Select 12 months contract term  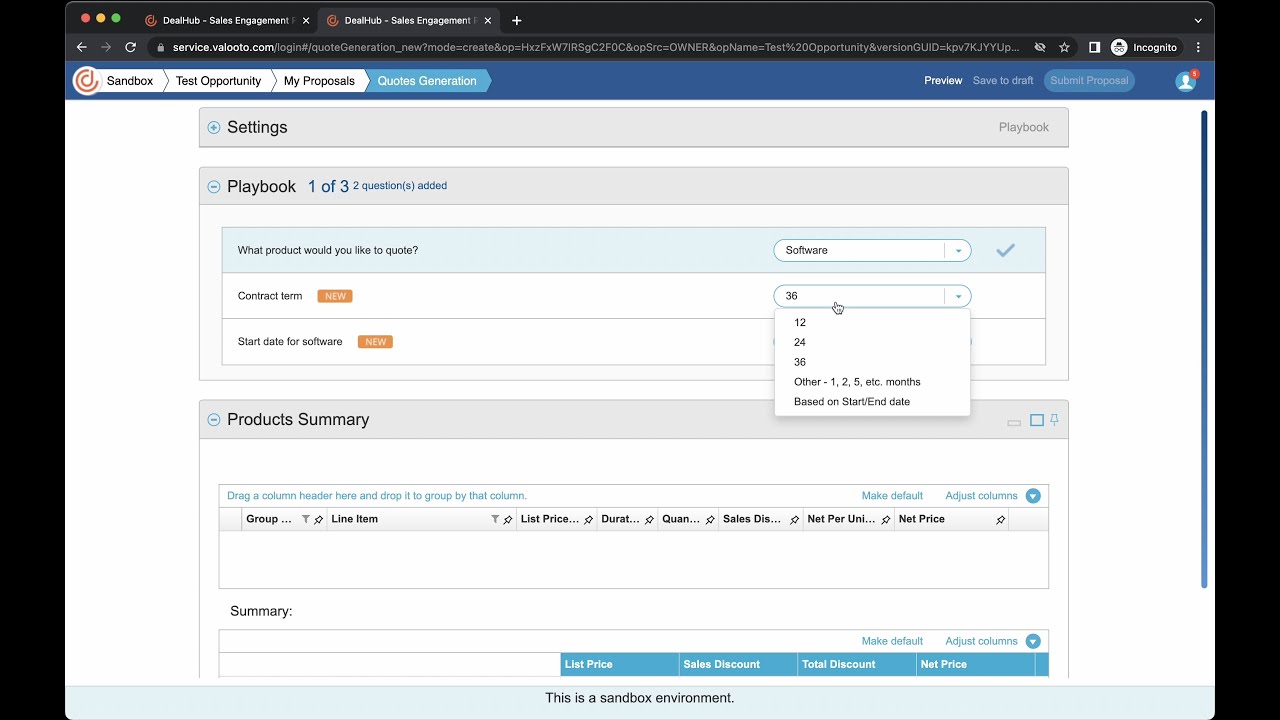click(872, 323)
